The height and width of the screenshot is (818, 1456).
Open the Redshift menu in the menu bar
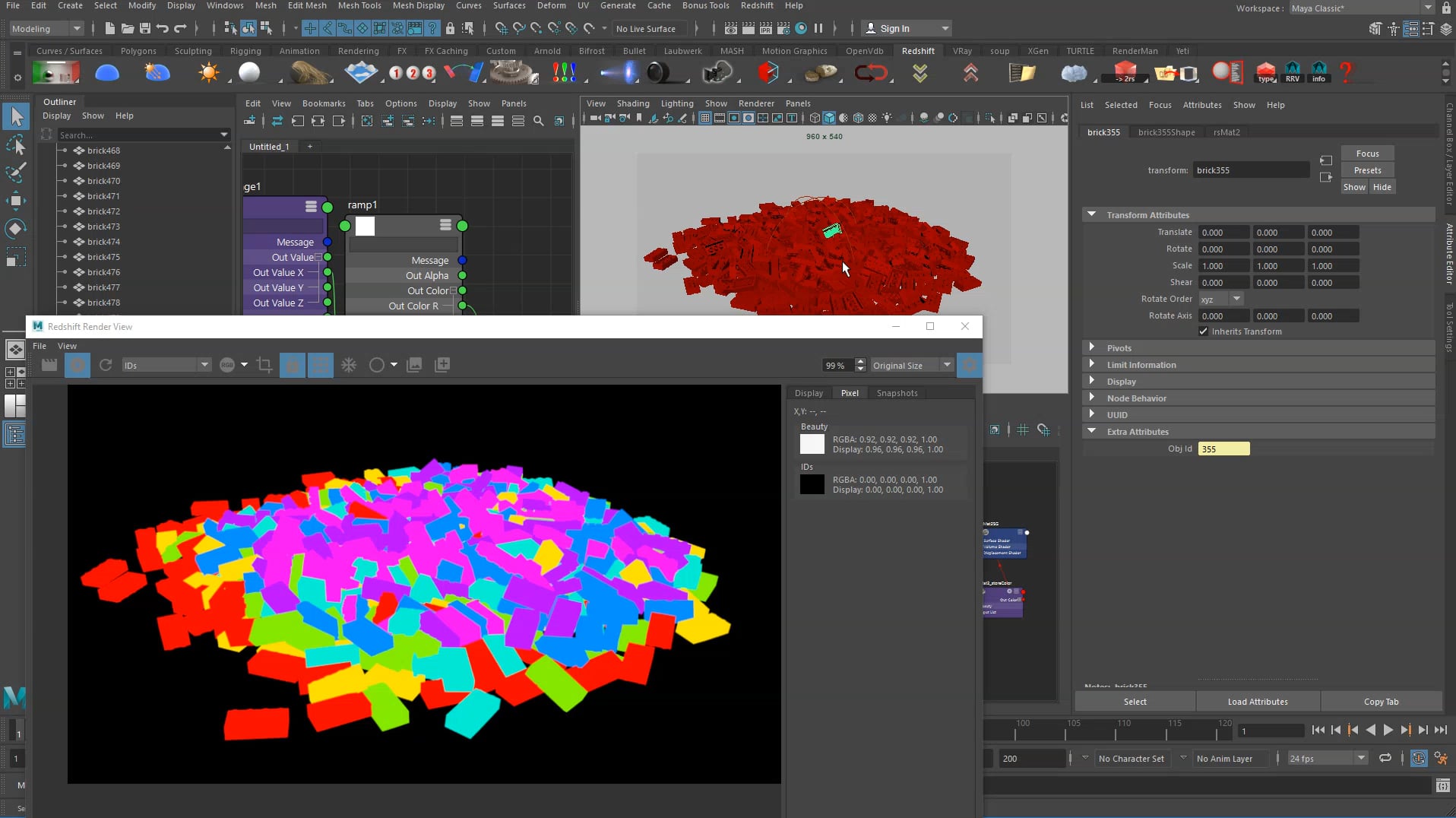point(757,5)
